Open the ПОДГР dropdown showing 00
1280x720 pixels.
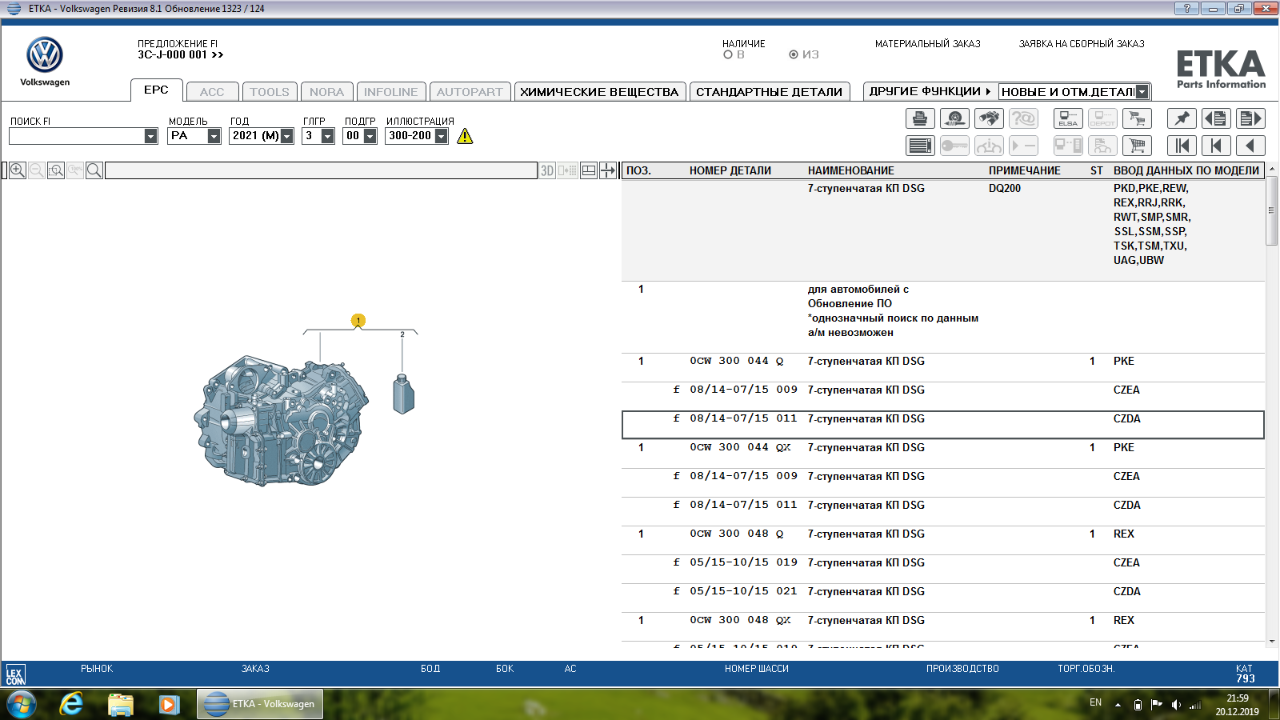point(368,136)
